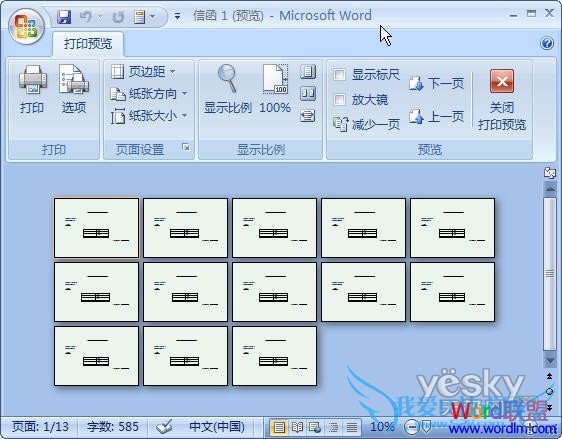Click the clipboard icon in quick access toolbar
The width and height of the screenshot is (562, 439).
coord(139,17)
